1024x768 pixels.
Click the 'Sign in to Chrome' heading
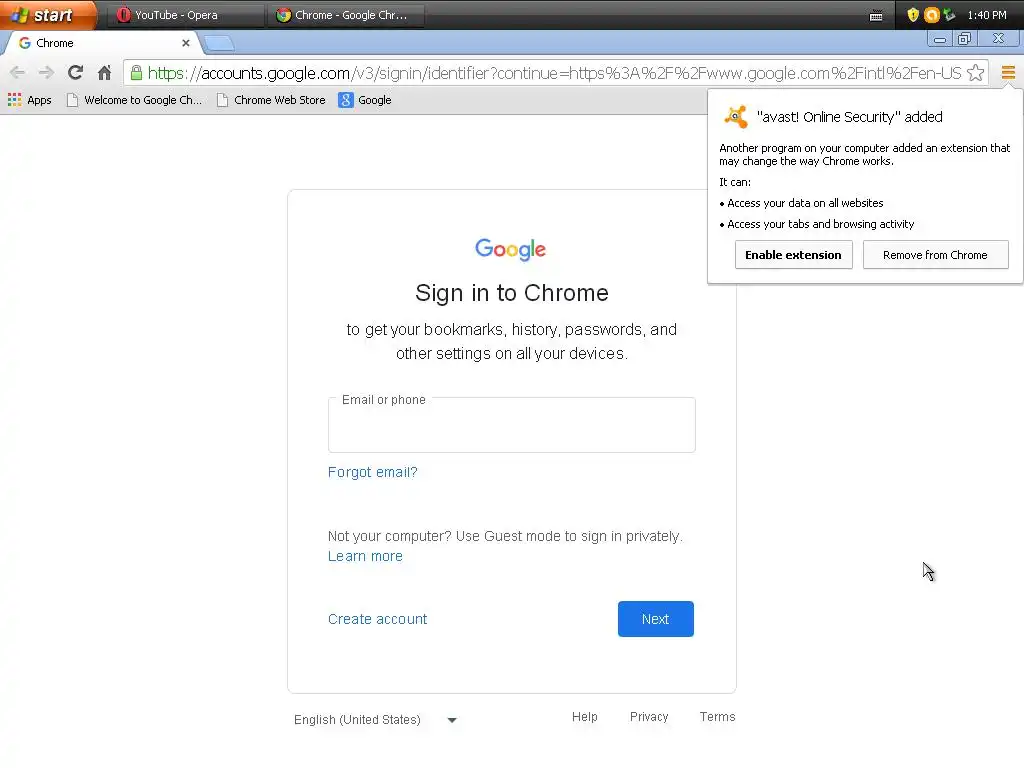pos(512,293)
